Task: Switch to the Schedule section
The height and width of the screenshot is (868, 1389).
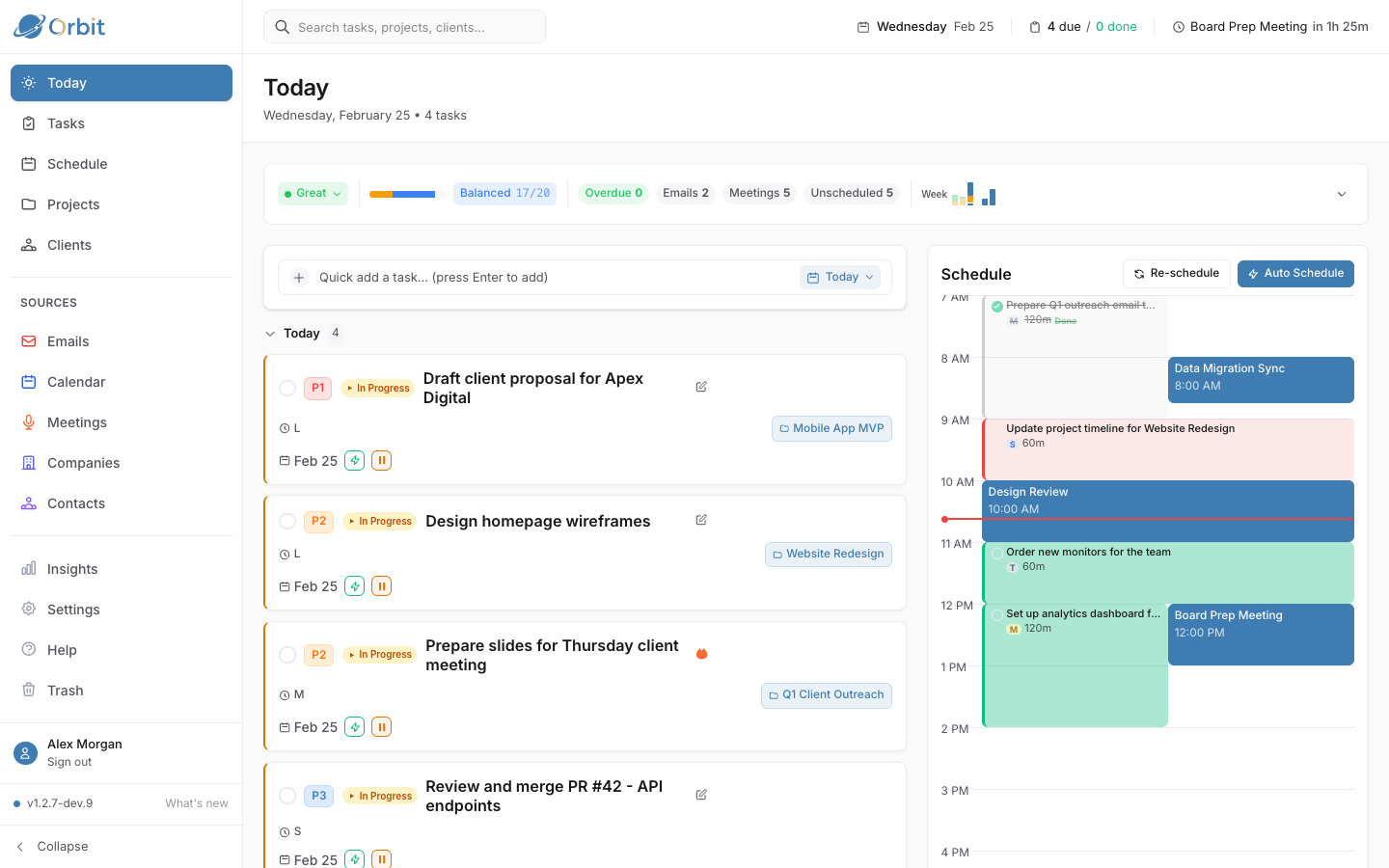Action: [x=77, y=163]
